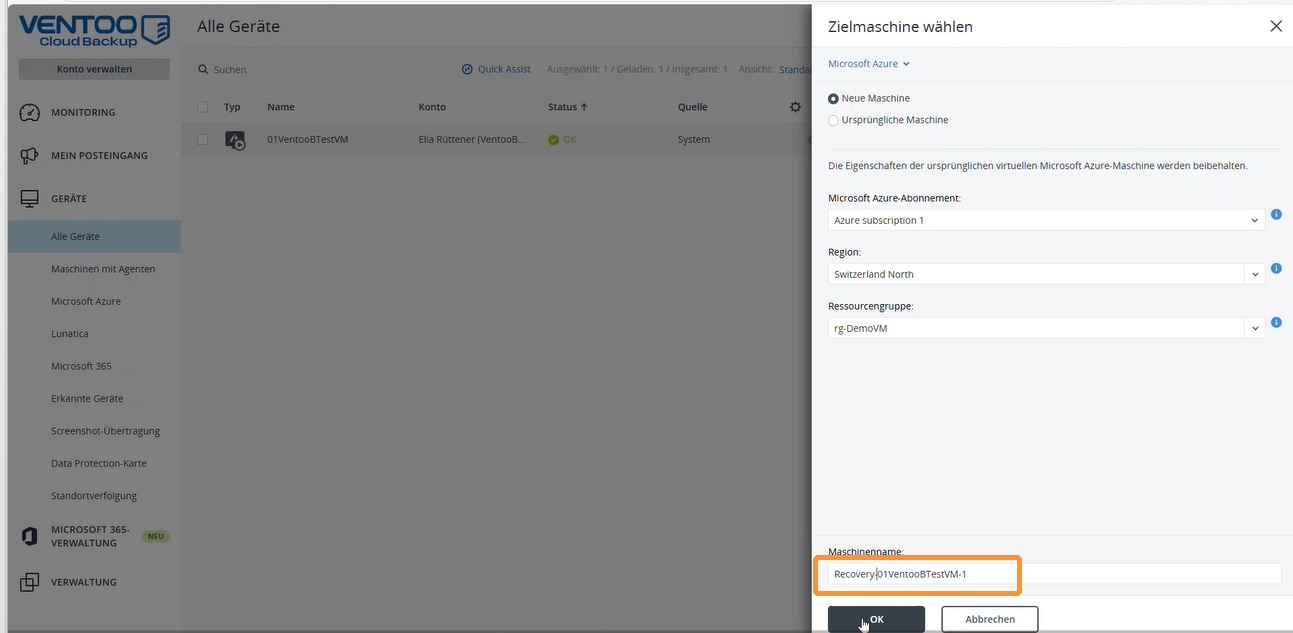Click the Standard view link
This screenshot has height=633, width=1293.
click(x=795, y=69)
